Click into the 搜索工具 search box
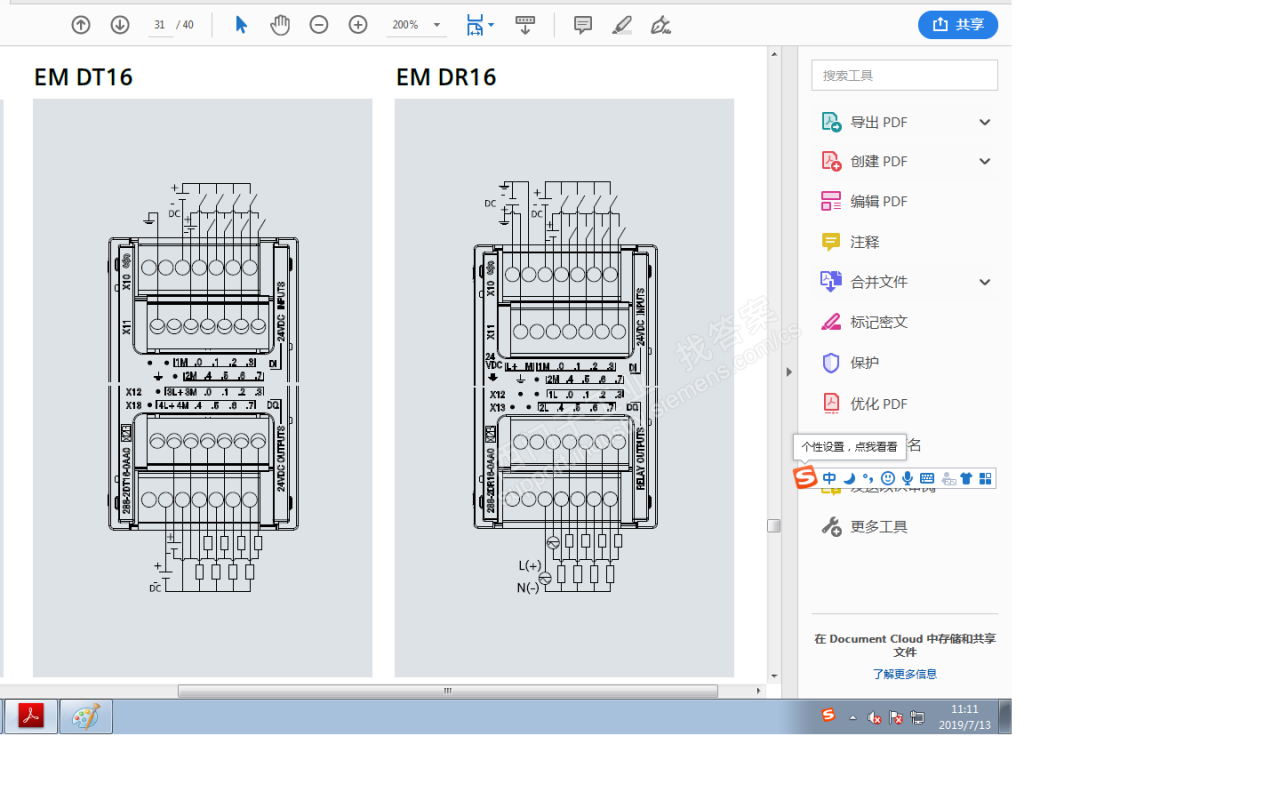Screen dimensions: 1280x800 905,75
